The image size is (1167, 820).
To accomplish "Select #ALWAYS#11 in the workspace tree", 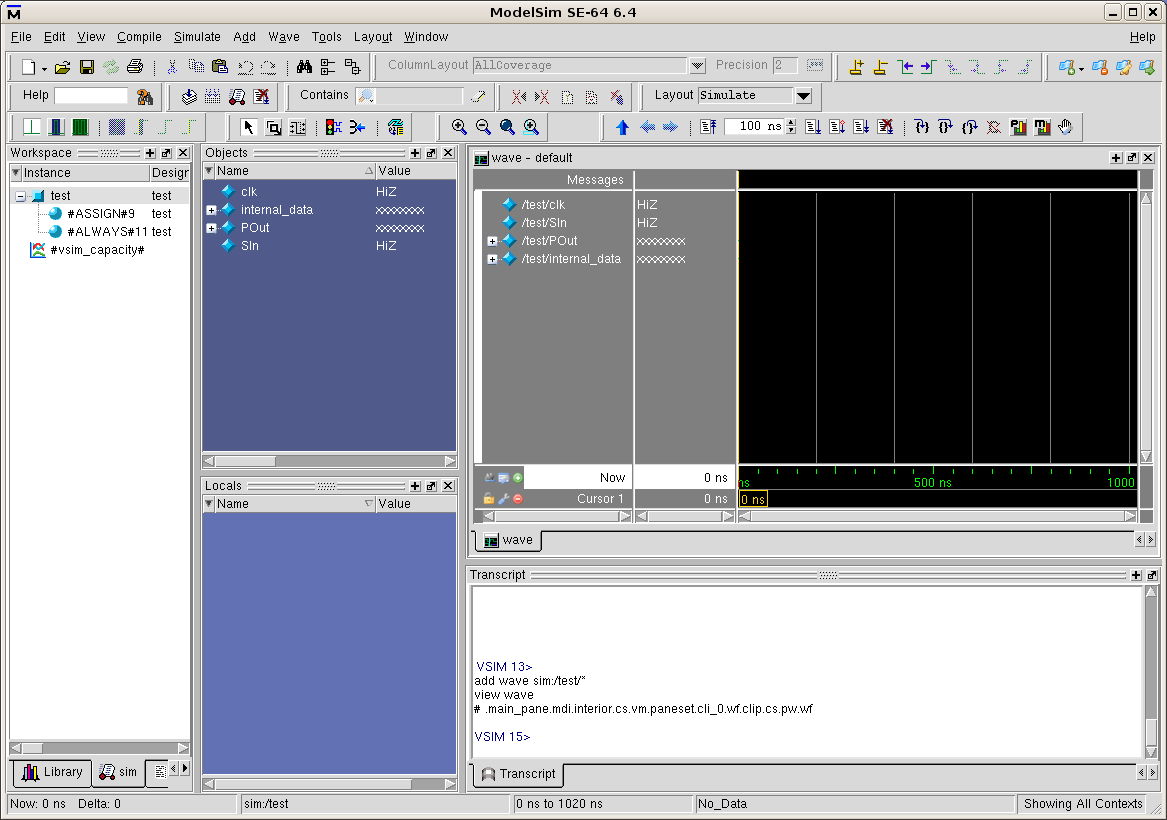I will pos(107,232).
